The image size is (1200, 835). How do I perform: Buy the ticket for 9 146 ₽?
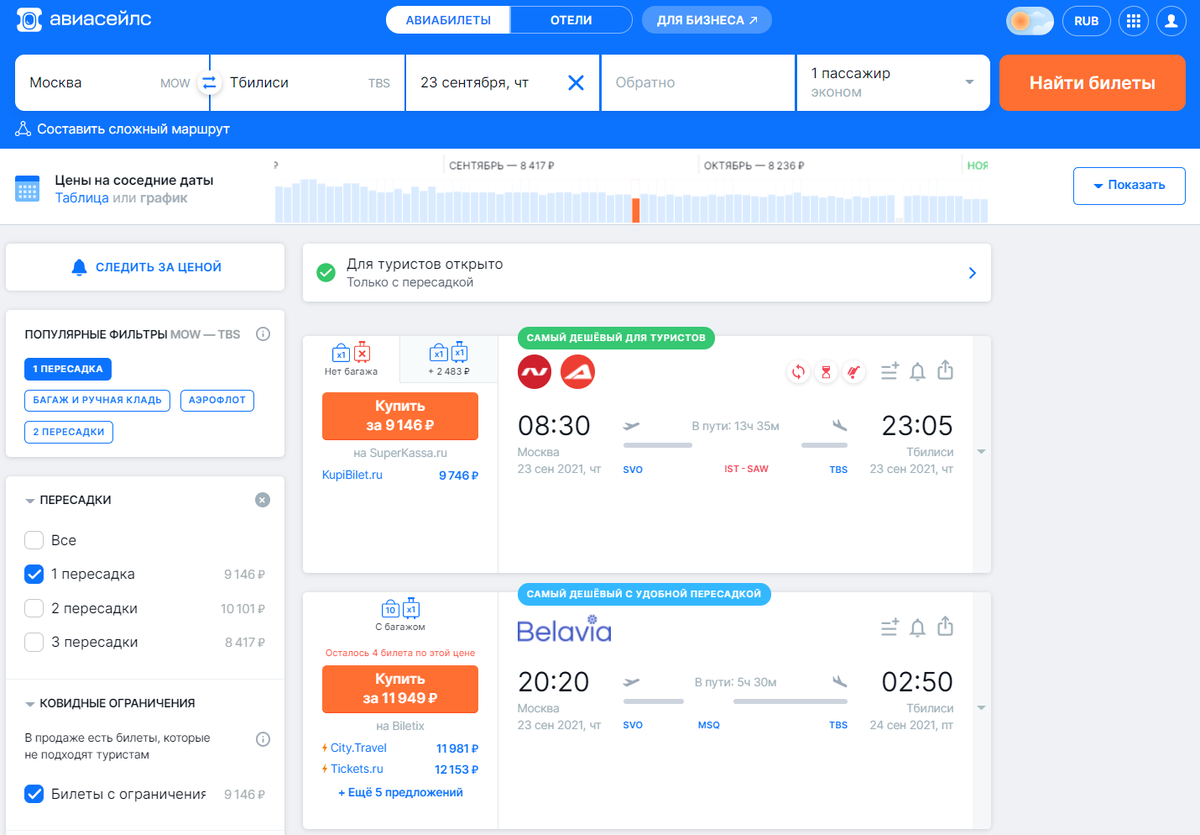(400, 416)
